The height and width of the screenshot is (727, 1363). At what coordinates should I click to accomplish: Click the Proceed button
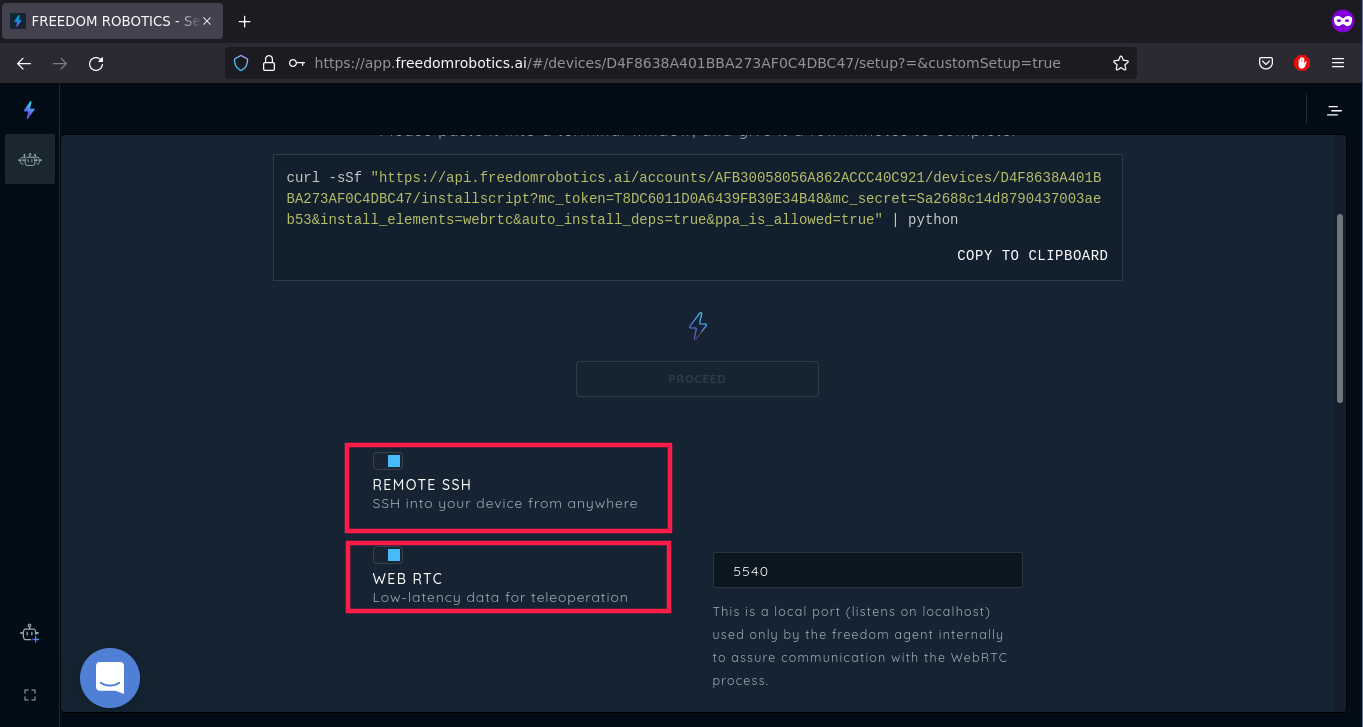(697, 379)
